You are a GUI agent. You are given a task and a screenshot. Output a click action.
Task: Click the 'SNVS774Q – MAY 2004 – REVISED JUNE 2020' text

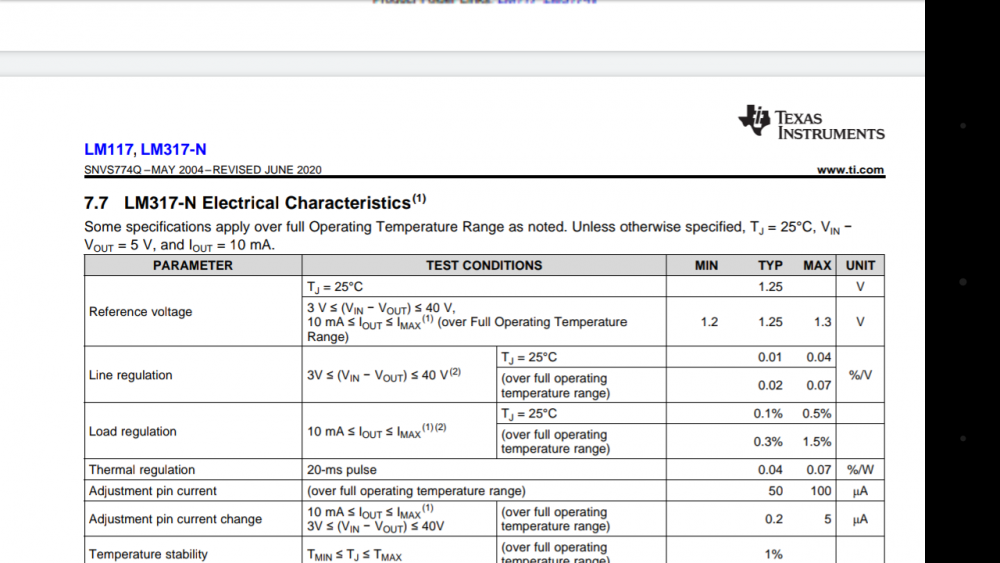click(203, 170)
